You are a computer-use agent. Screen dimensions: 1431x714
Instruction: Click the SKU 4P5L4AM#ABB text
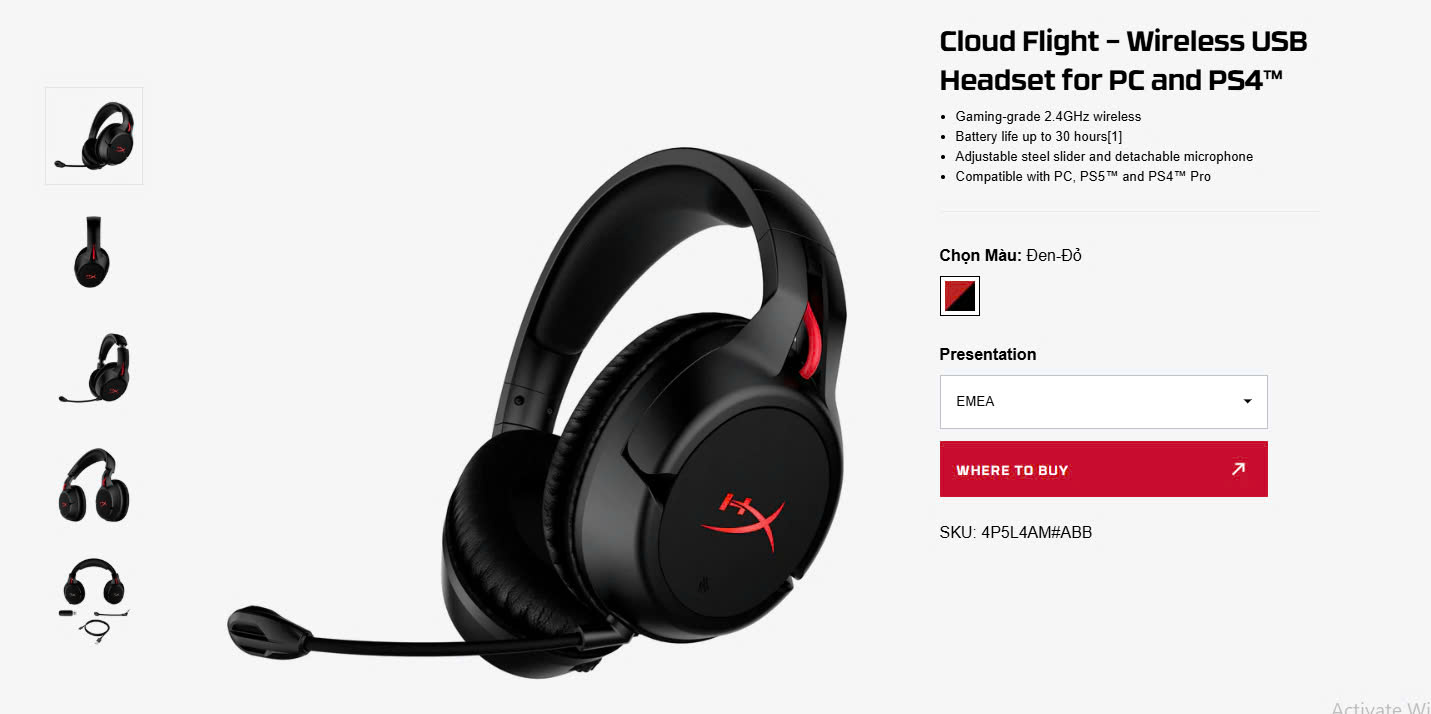[x=1016, y=532]
